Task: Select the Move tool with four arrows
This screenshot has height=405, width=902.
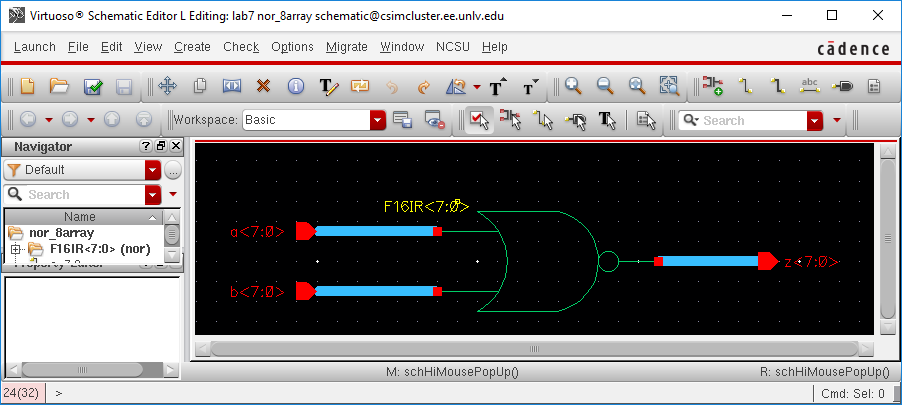Action: tap(167, 87)
